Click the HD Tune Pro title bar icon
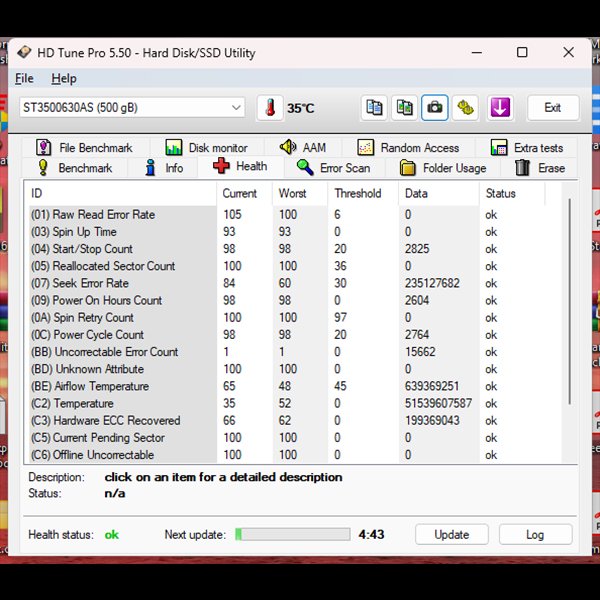The width and height of the screenshot is (600, 600). 24,52
